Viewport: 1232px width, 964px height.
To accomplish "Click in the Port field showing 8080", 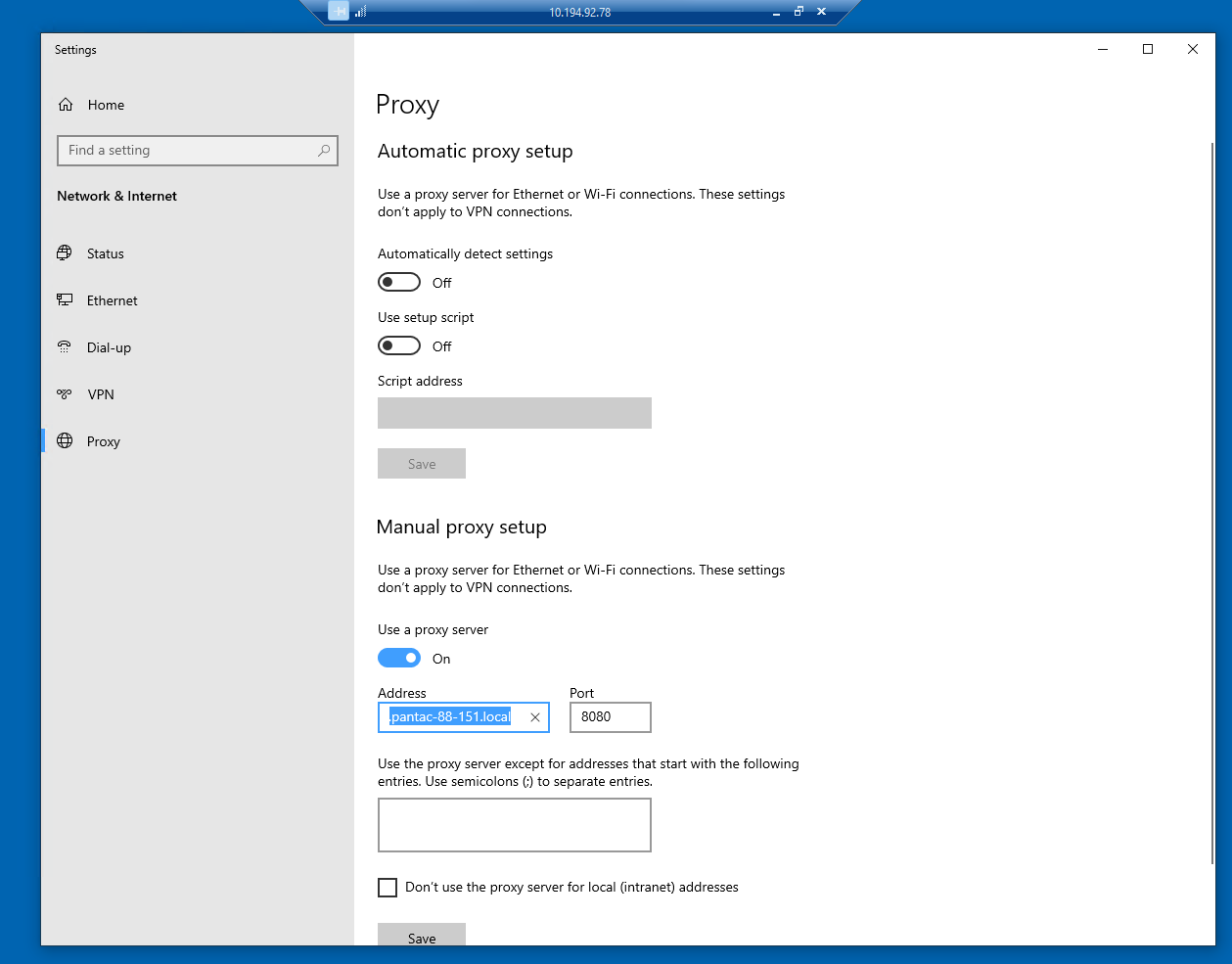I will click(x=611, y=717).
